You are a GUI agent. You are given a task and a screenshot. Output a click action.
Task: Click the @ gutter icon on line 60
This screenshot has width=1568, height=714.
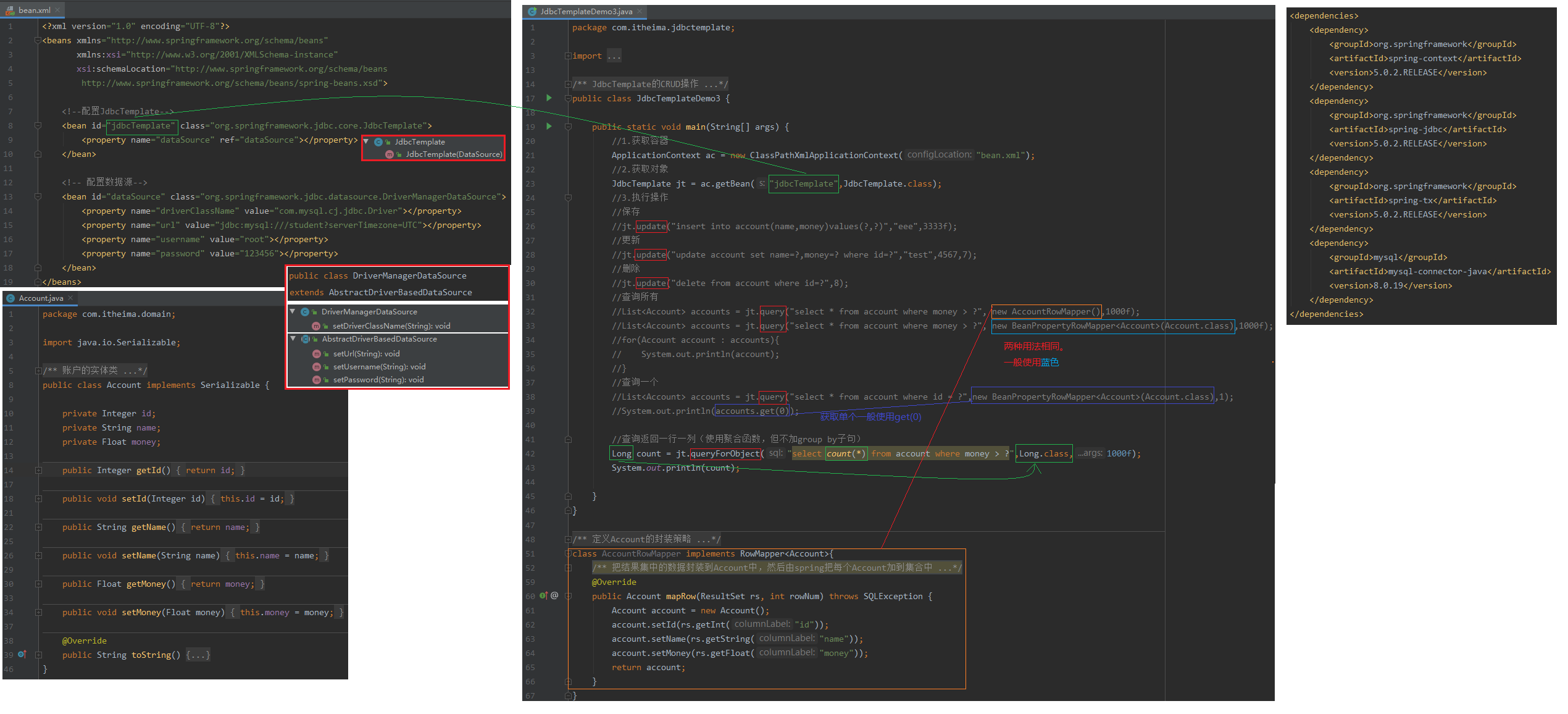(x=554, y=595)
